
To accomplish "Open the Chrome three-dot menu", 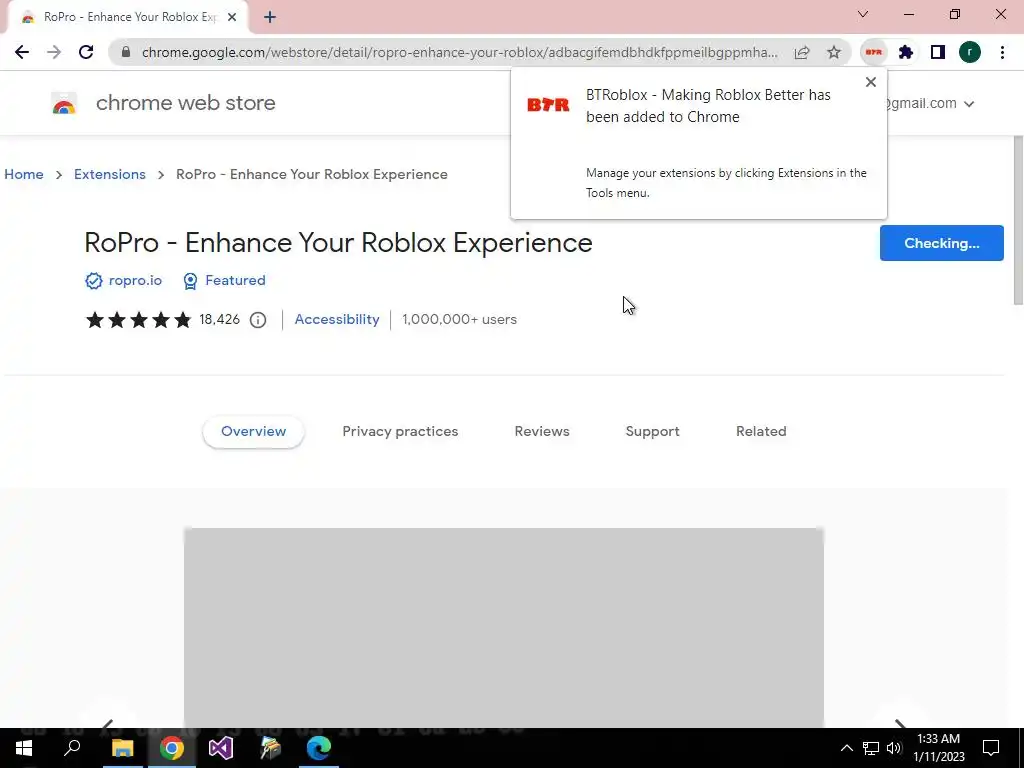I will pyautogui.click(x=1002, y=52).
